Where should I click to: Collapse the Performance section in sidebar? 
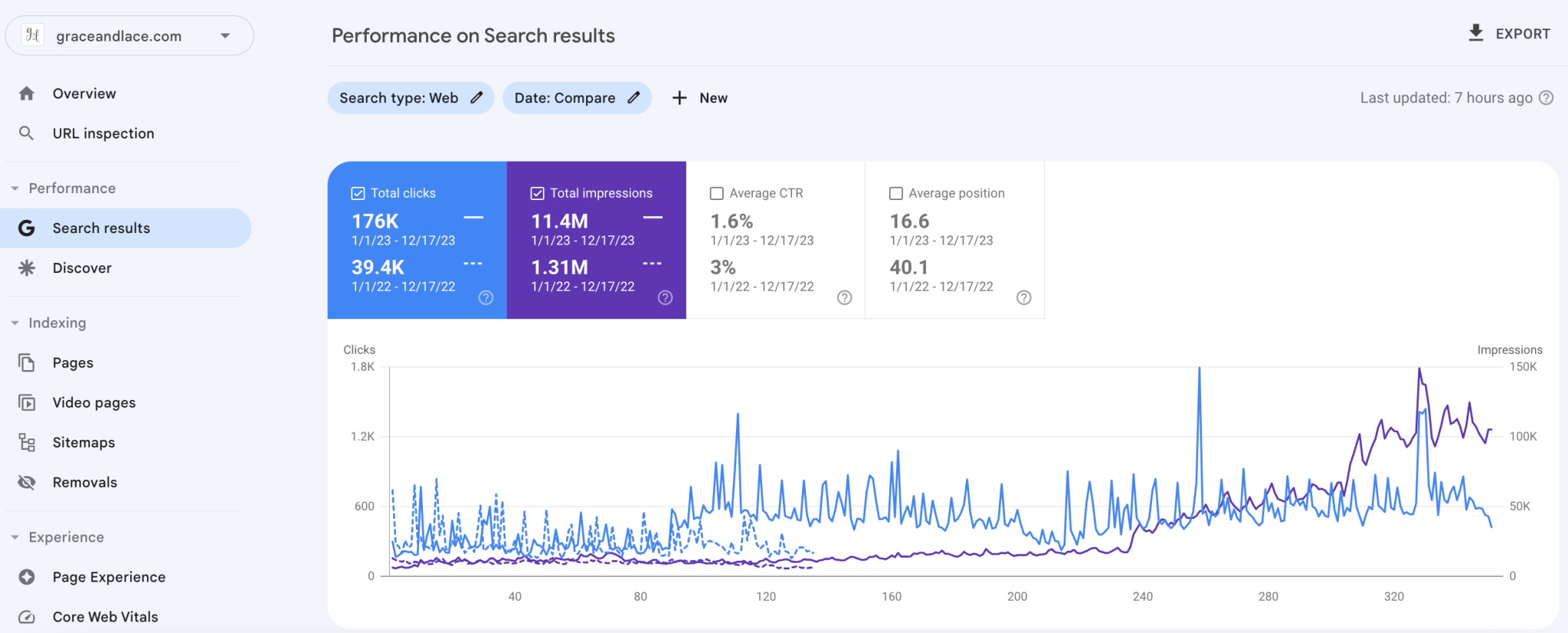tap(15, 189)
